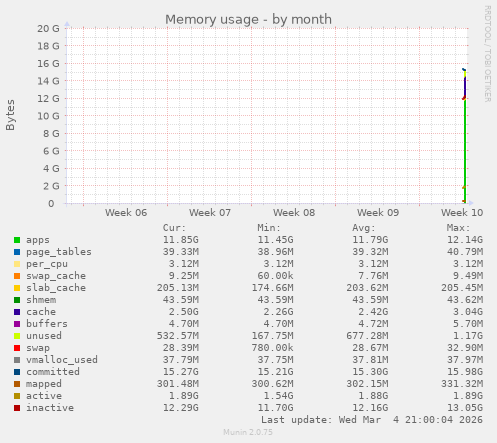The width and height of the screenshot is (497, 443).
Task: Click the unused lime legend swatch
Action: (17, 336)
